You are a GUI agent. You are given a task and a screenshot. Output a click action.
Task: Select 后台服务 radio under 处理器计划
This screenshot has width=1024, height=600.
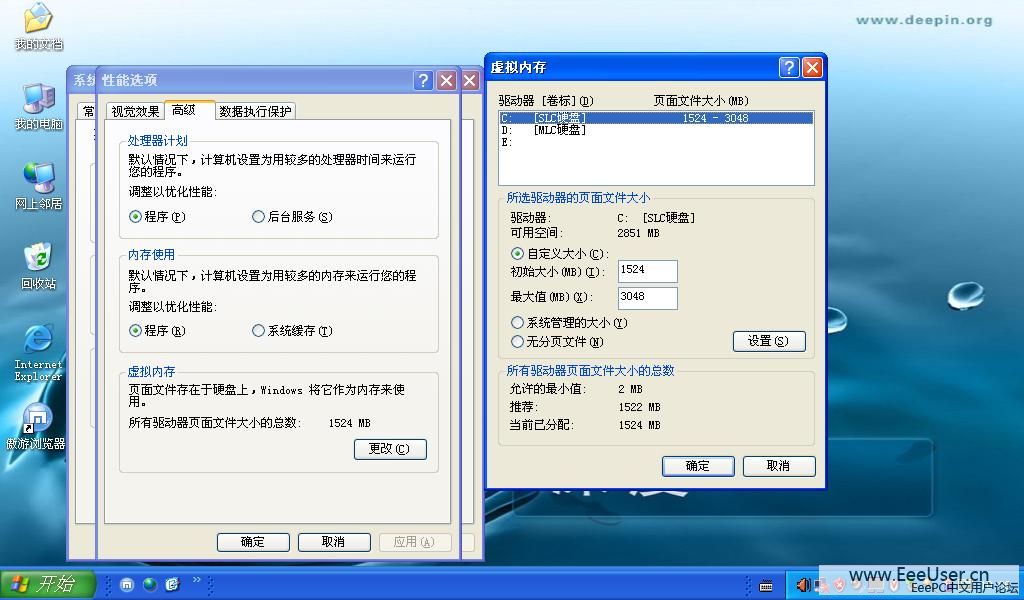pos(259,217)
